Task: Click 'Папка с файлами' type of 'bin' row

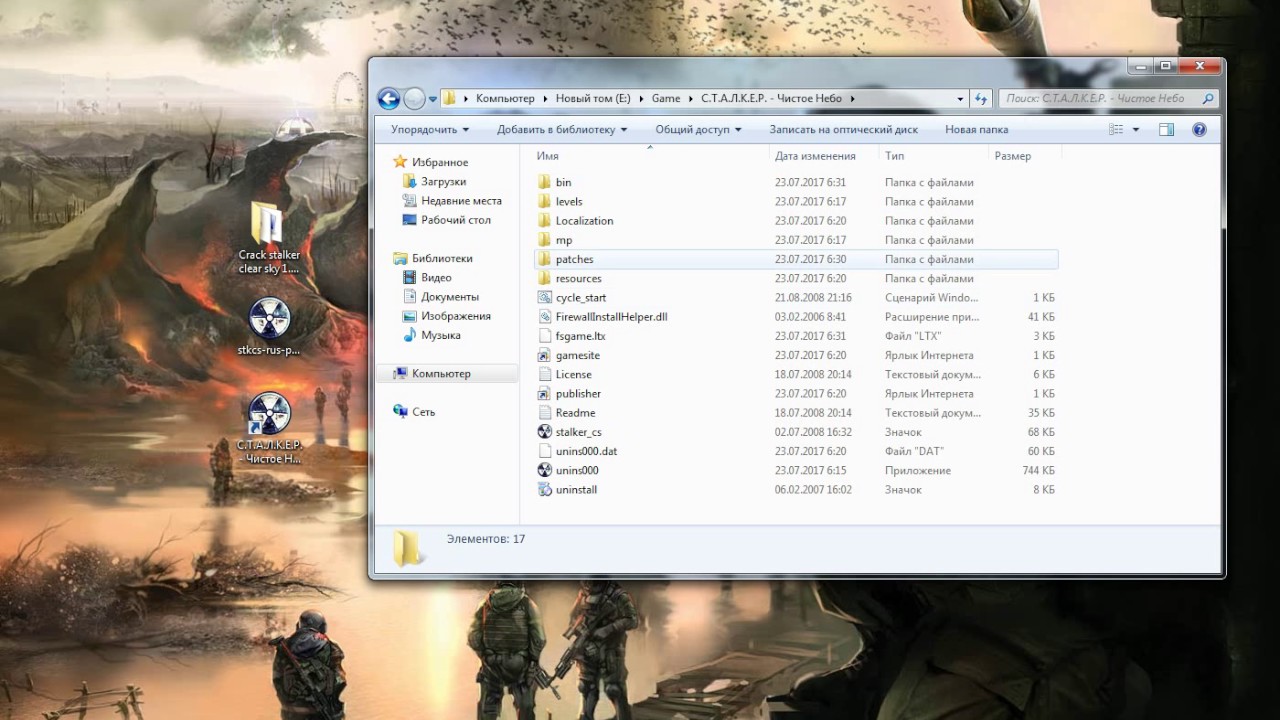Action: (x=929, y=183)
